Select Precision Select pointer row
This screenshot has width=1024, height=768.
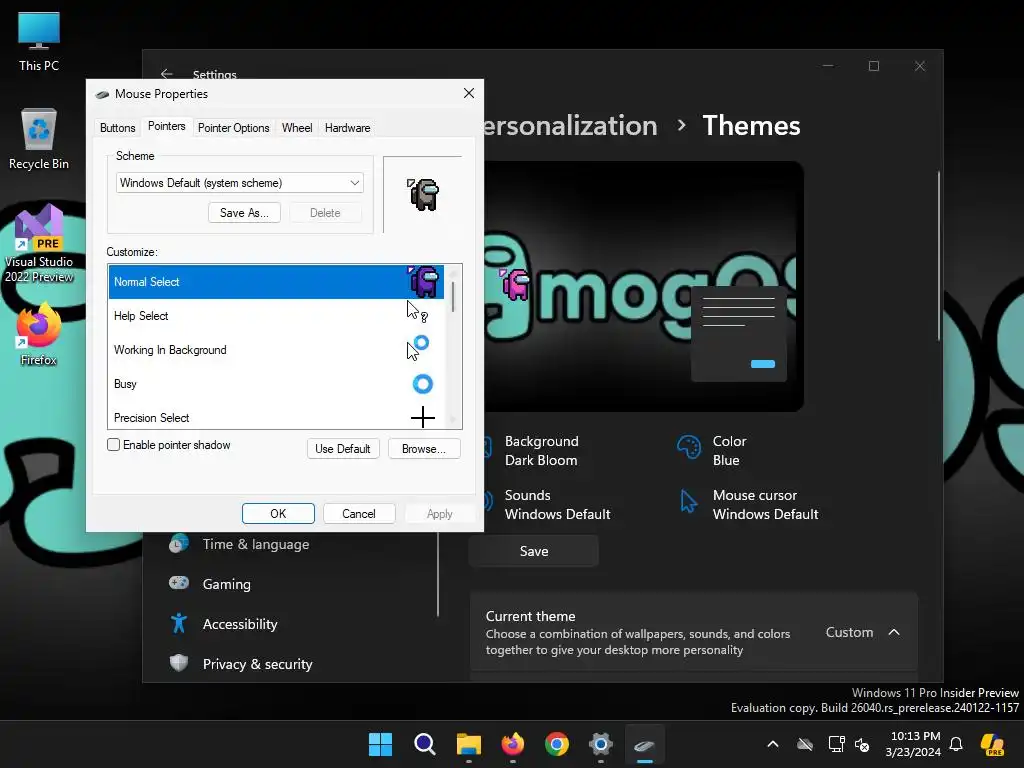pos(276,417)
